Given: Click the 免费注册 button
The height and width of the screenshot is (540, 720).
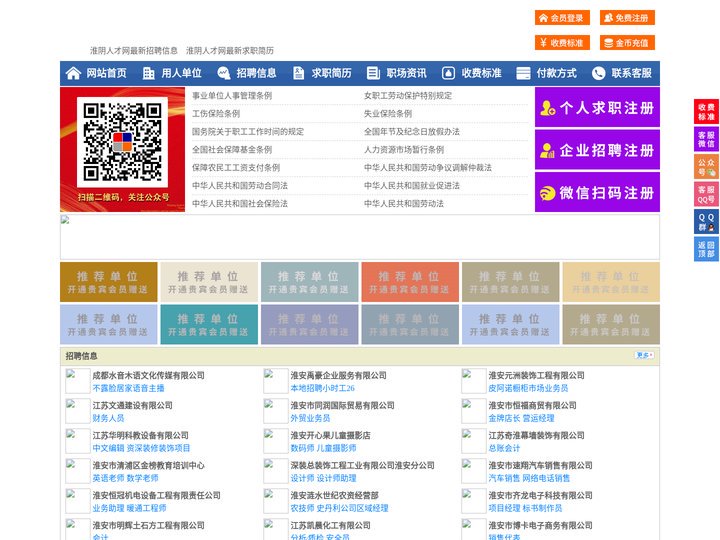Looking at the screenshot, I should (x=627, y=18).
